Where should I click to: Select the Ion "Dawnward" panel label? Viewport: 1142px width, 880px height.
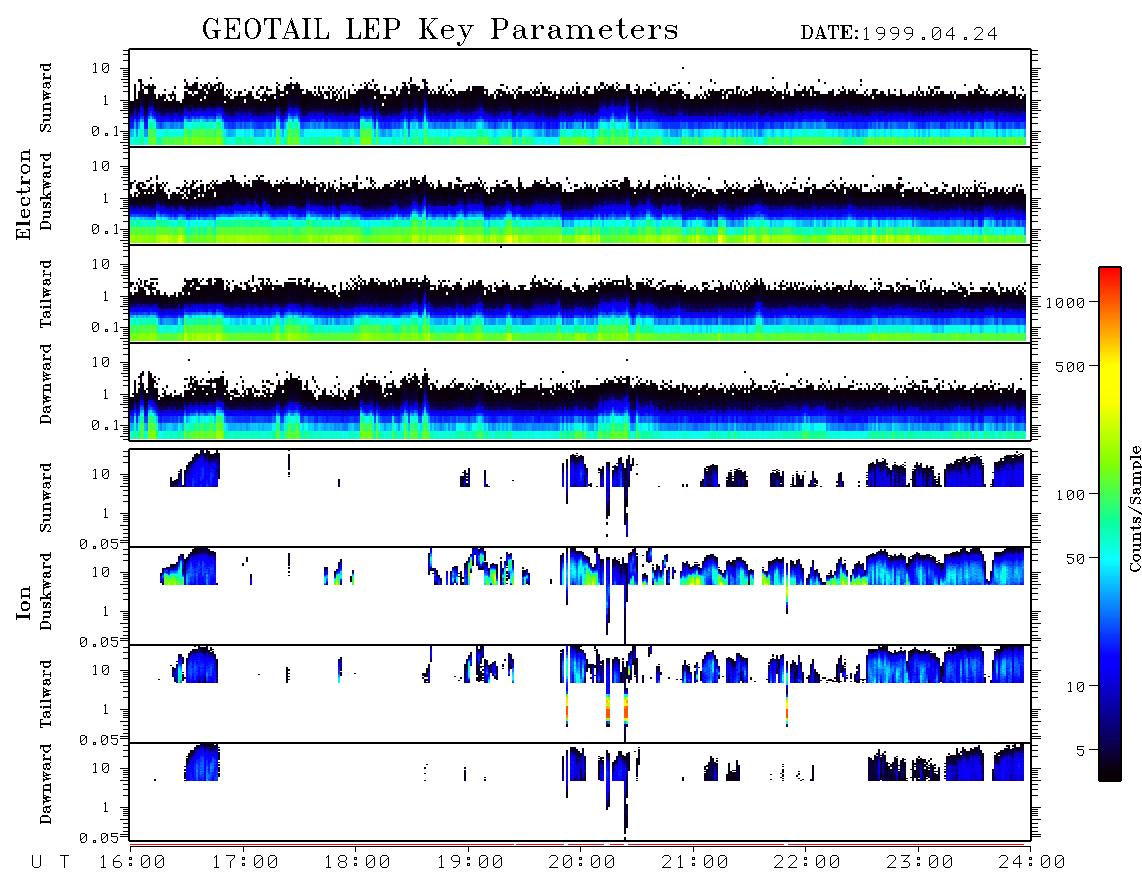click(46, 784)
